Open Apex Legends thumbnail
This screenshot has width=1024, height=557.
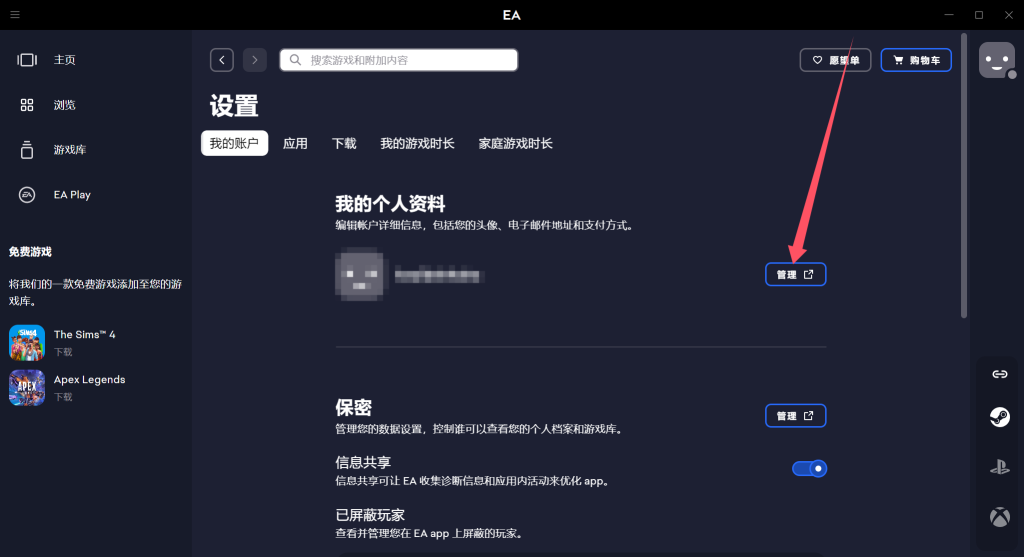27,388
